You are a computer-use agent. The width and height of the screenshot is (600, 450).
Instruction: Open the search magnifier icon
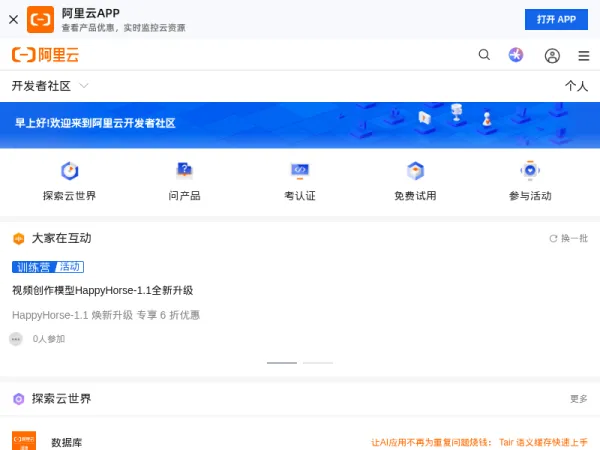[484, 55]
